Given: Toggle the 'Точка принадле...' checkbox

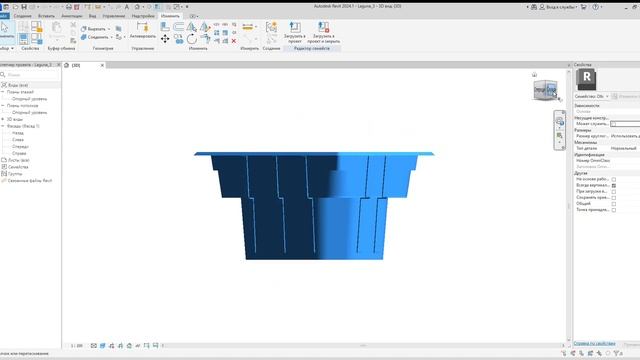Looking at the screenshot, I should pyautogui.click(x=613, y=210).
